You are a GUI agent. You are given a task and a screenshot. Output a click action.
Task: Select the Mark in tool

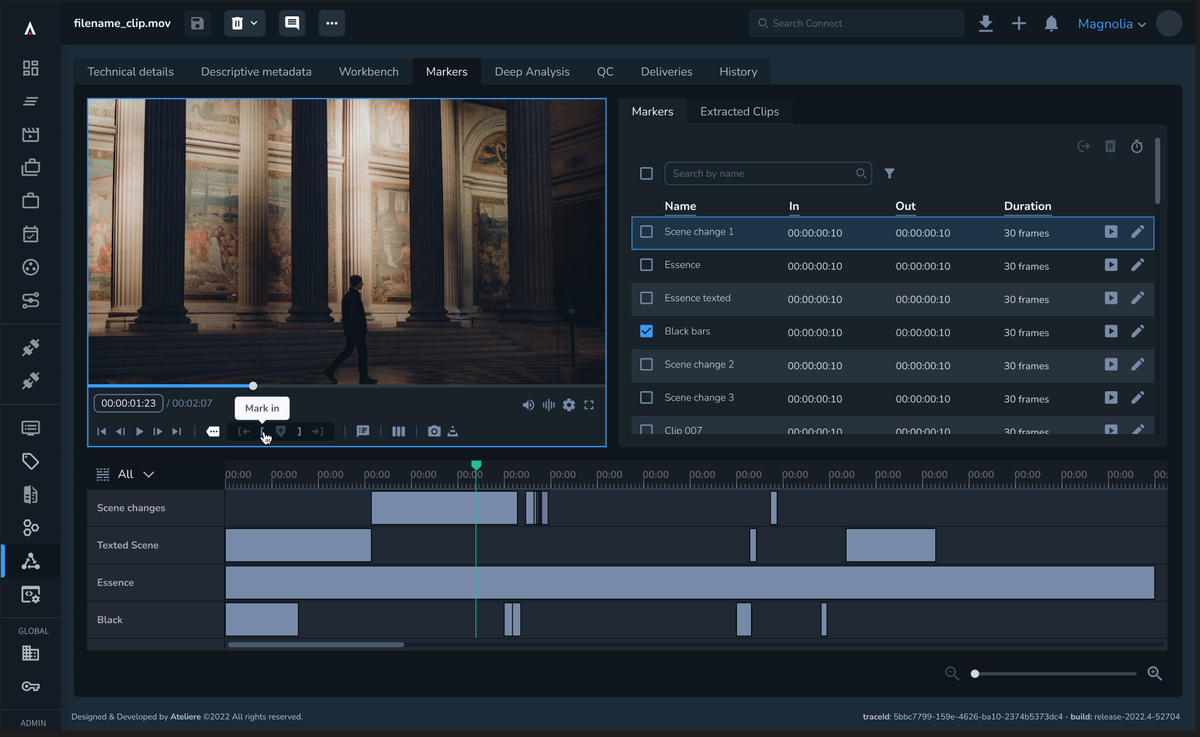click(x=262, y=431)
